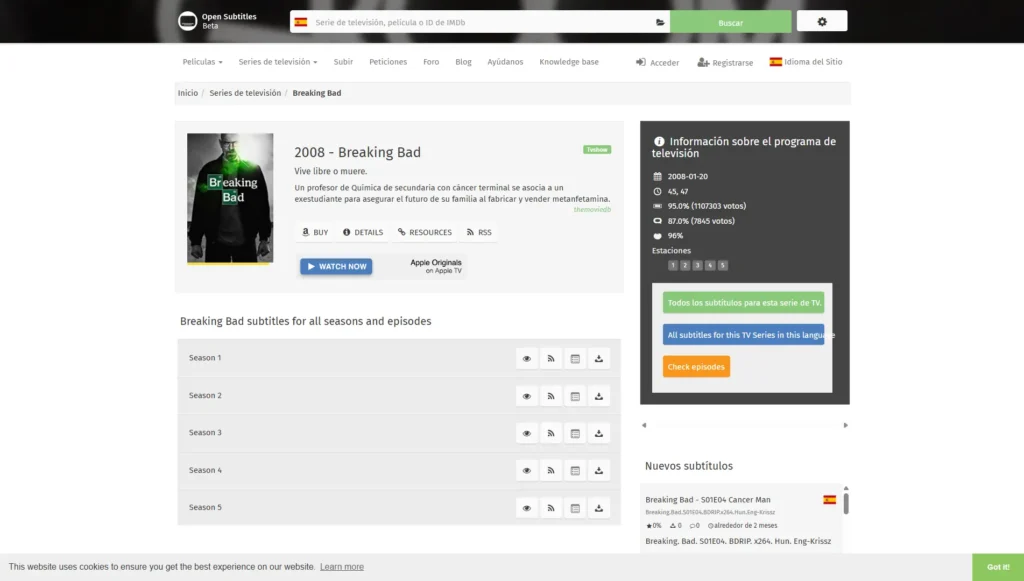Expand the Series de televisión dropdown
Screen dimensions: 1024x581
(278, 62)
